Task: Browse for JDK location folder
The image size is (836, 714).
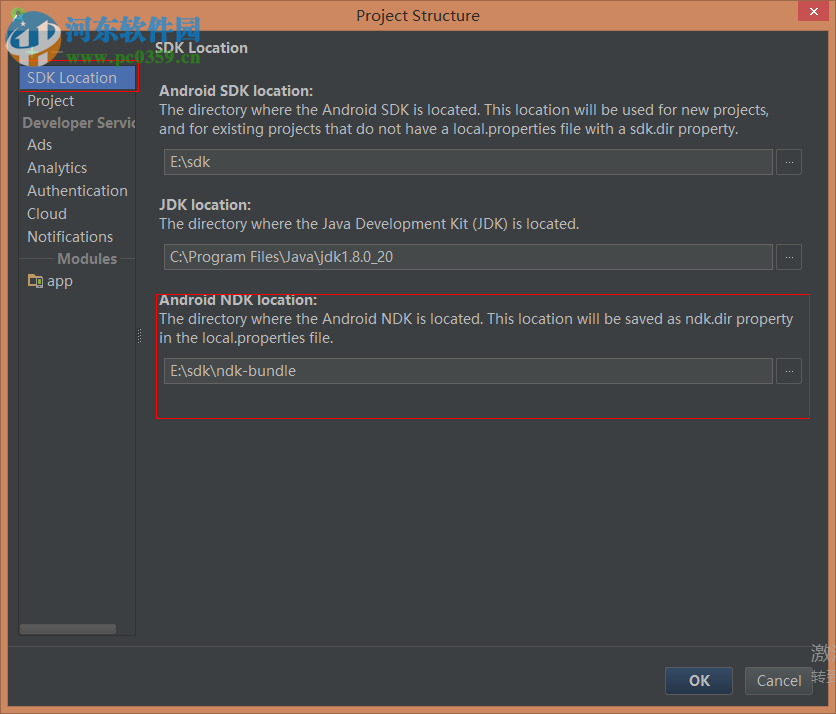Action: coord(789,258)
